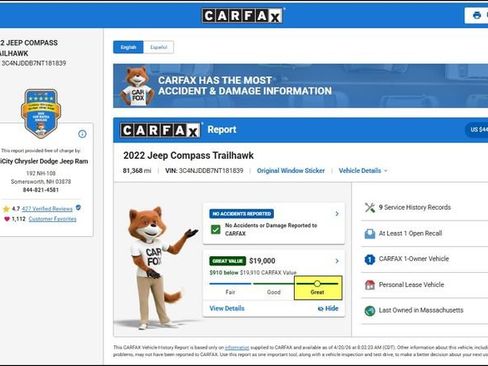
Task: Click the Personal Lease house icon
Action: point(370,285)
